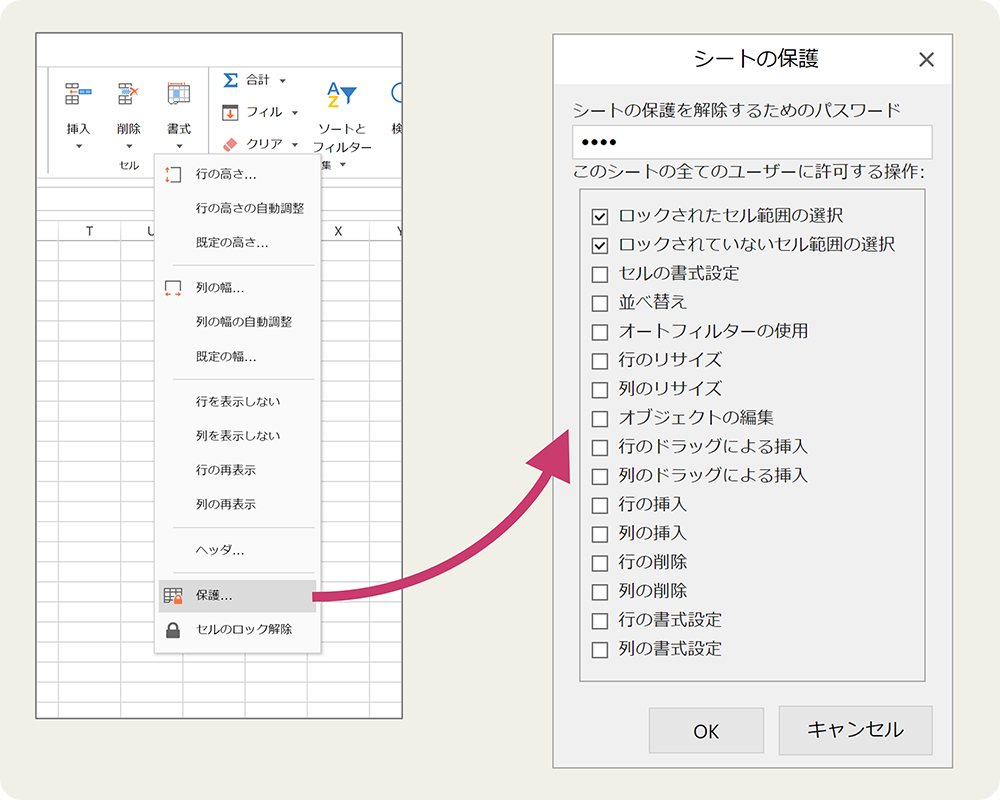Click the lock icon for セルのロック解除
Viewport: 1000px width, 800px height.
pos(173,630)
